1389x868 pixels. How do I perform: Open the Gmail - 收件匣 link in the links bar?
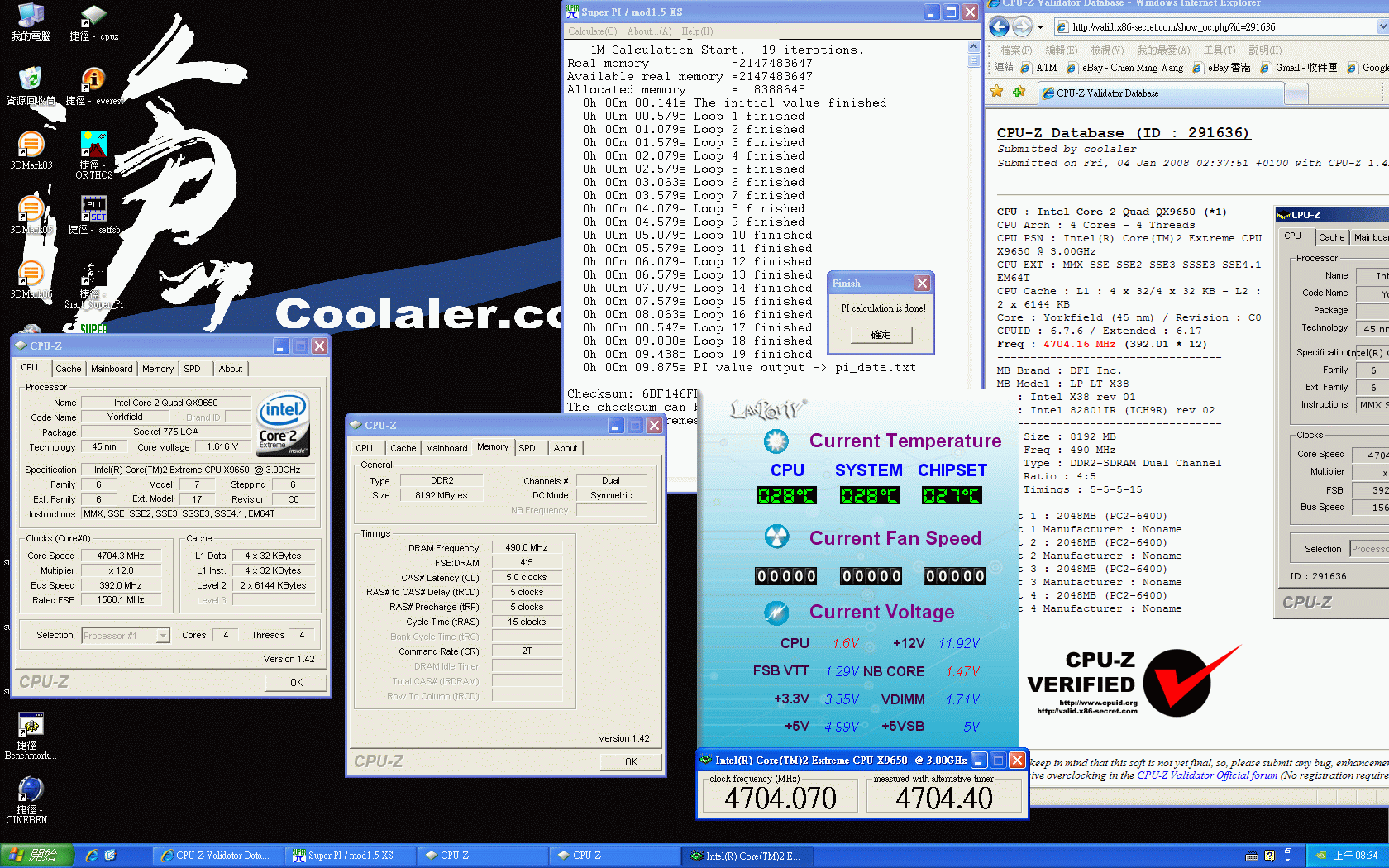(x=1299, y=68)
